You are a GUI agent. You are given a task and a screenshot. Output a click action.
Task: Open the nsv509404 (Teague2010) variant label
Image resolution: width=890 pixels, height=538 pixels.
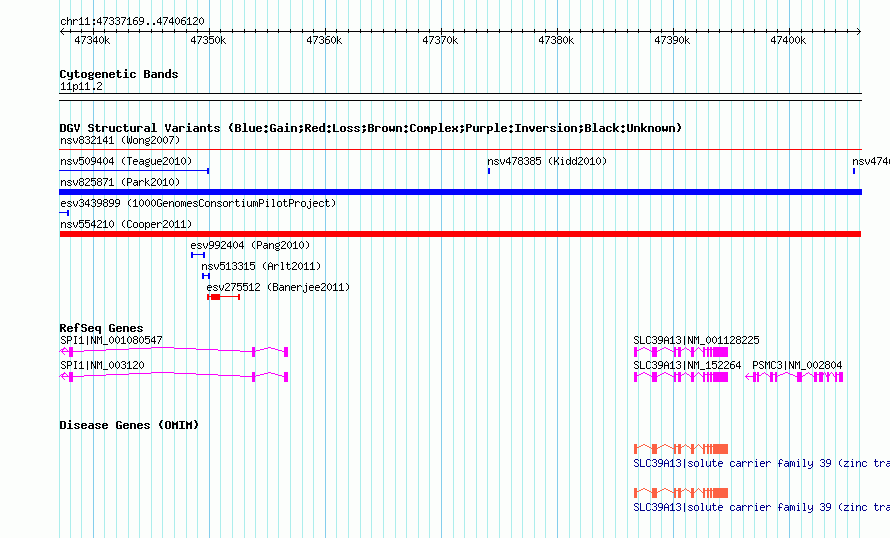126,161
